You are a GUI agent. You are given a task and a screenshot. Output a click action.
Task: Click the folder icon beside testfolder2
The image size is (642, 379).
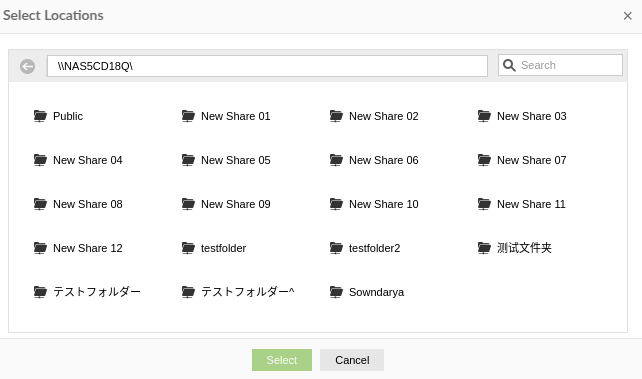(336, 248)
